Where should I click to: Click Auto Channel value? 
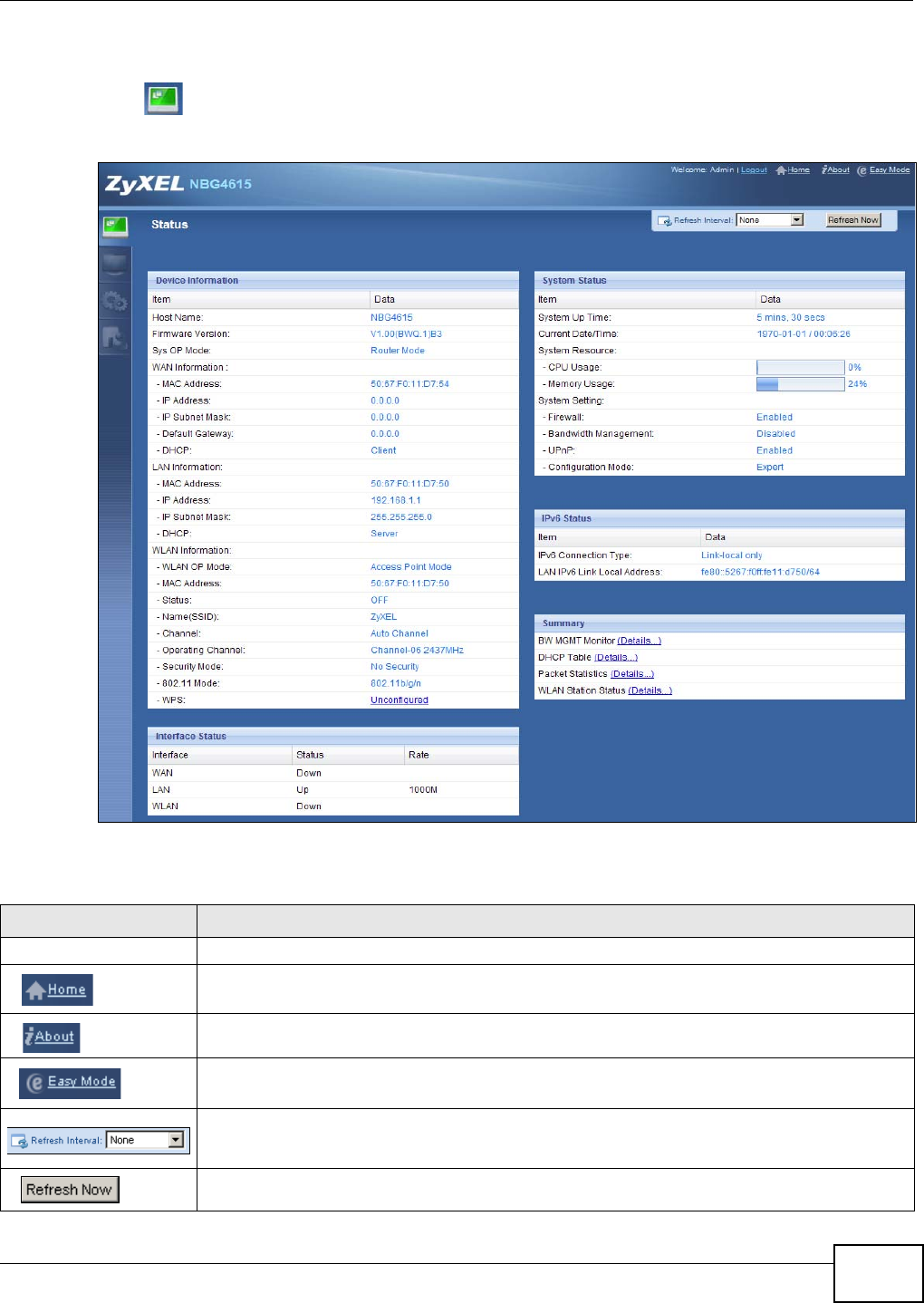tap(399, 633)
